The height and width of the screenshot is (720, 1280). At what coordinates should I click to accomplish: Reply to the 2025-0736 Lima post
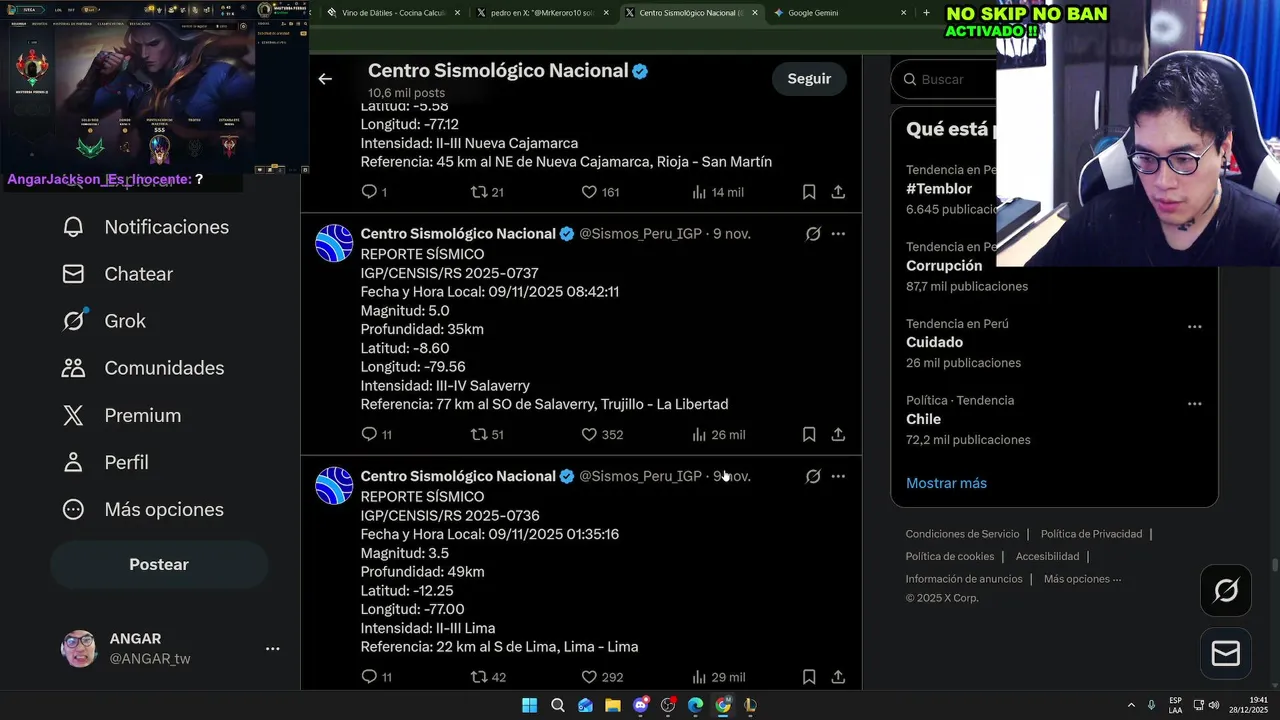[x=376, y=677]
